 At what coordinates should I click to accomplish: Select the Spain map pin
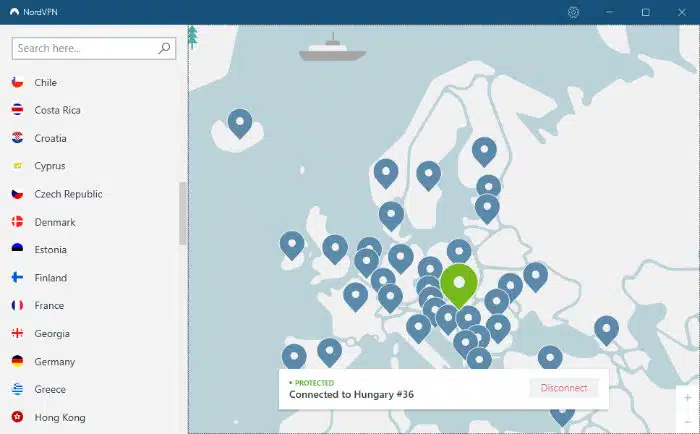tap(329, 352)
